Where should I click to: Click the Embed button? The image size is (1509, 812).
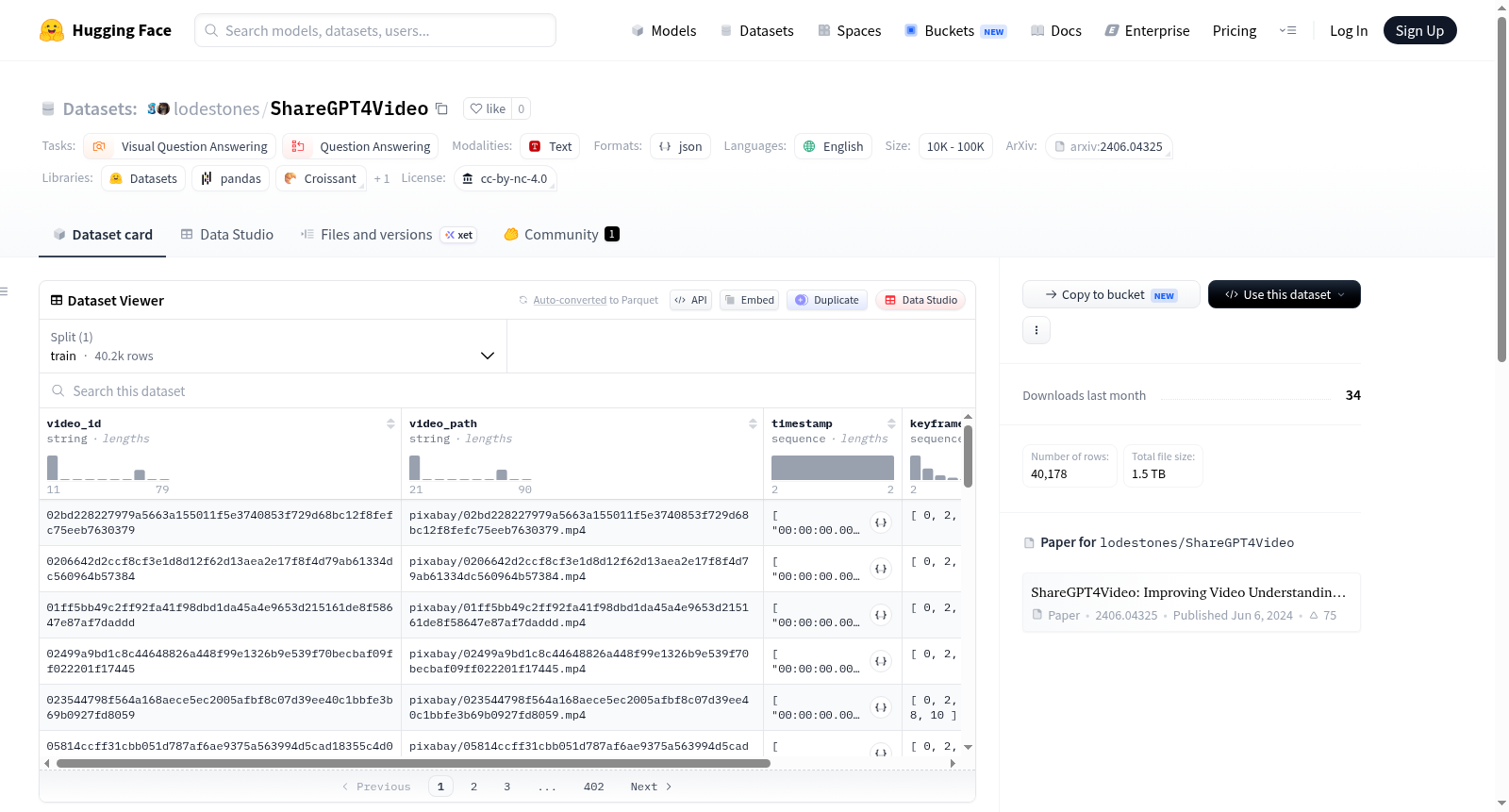point(749,300)
